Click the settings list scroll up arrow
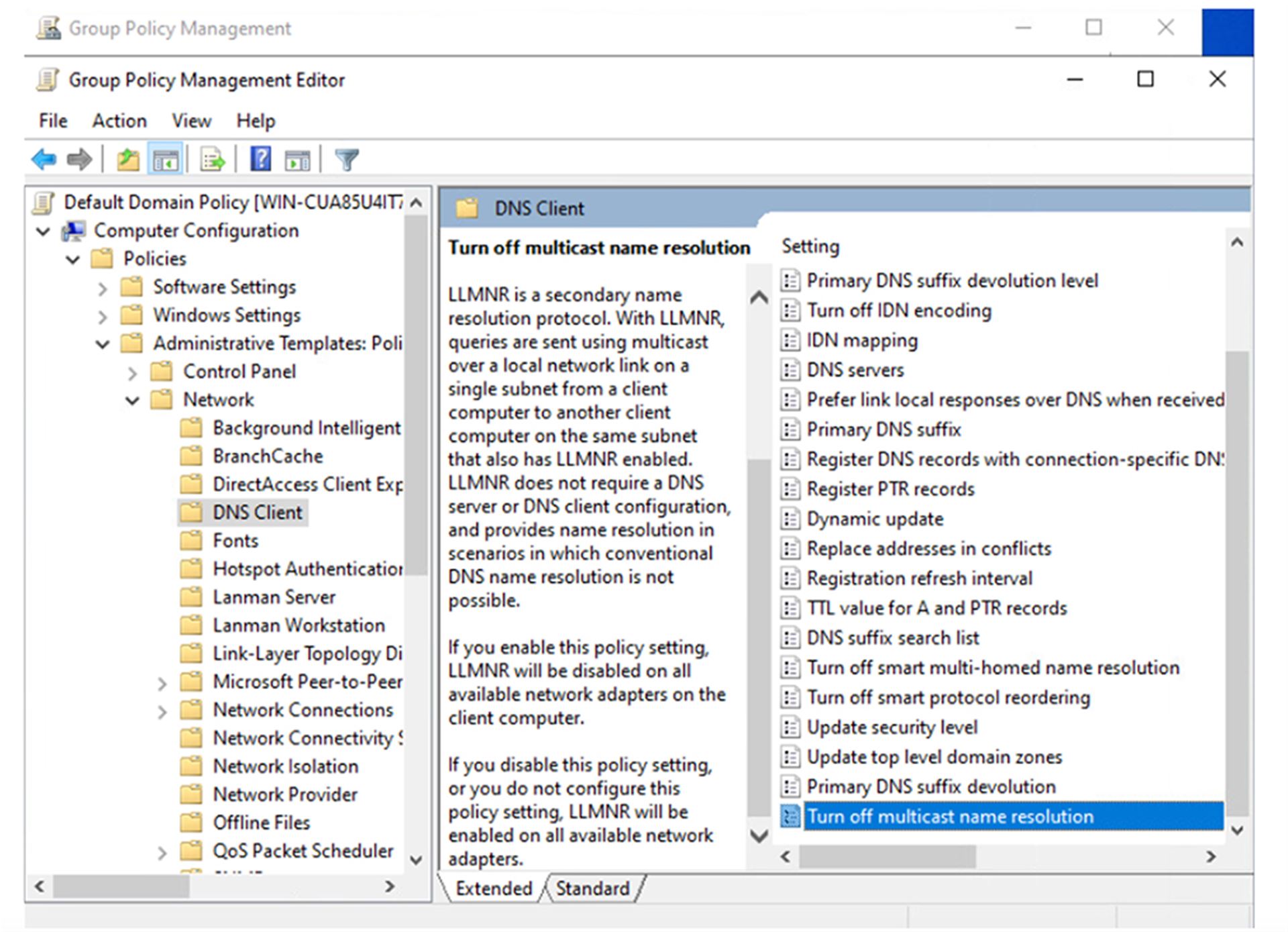The width and height of the screenshot is (1288, 932). pyautogui.click(x=1237, y=242)
